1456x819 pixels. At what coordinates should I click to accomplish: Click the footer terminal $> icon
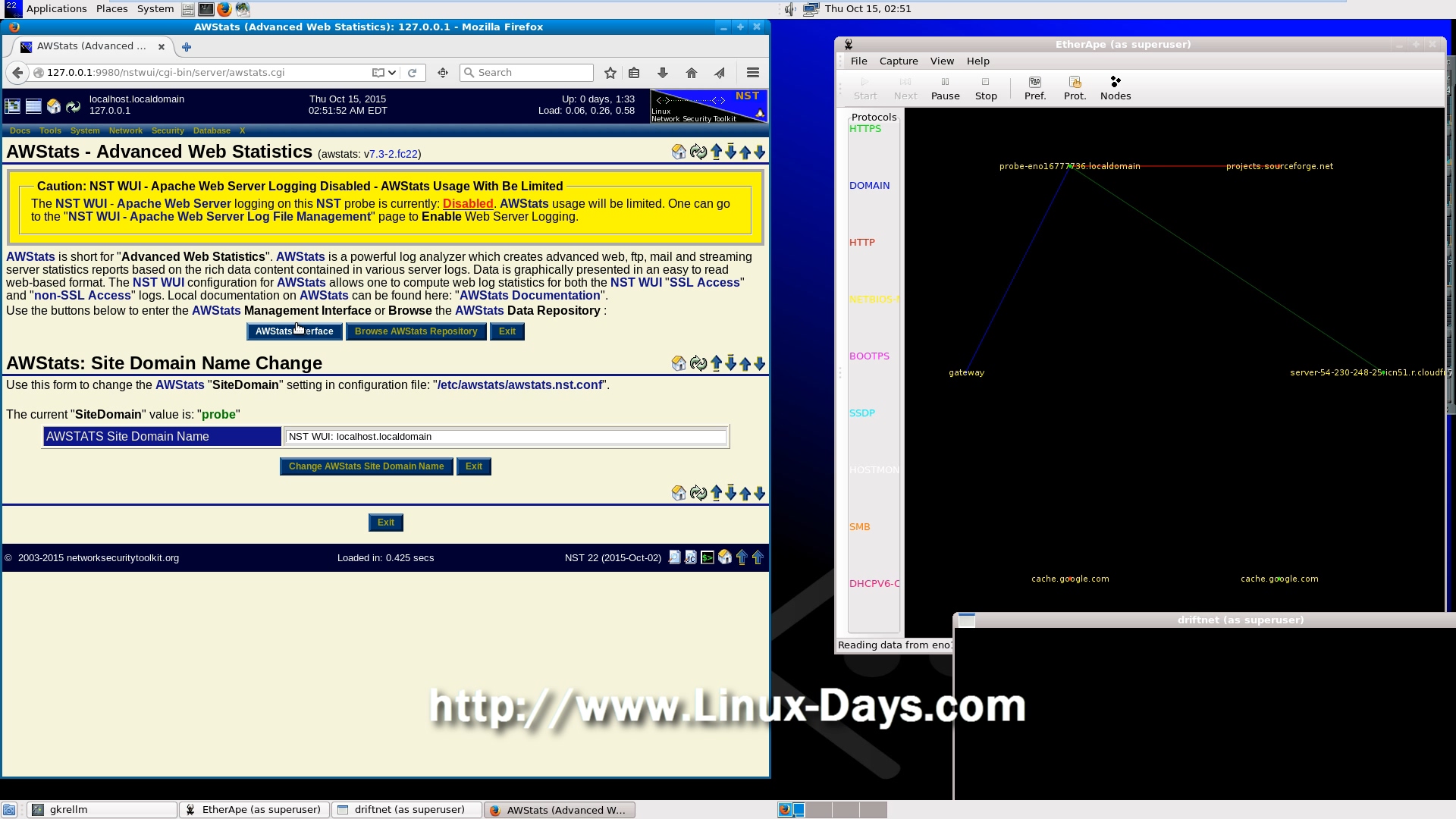708,558
